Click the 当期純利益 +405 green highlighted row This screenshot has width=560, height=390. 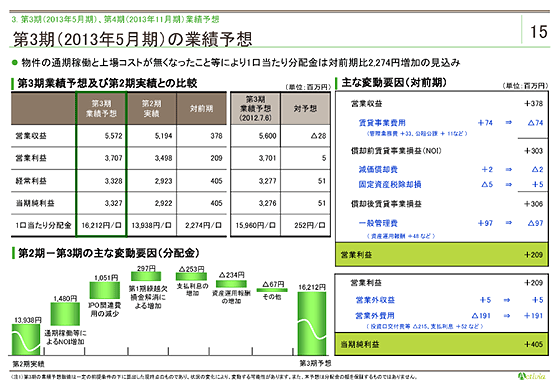441,344
